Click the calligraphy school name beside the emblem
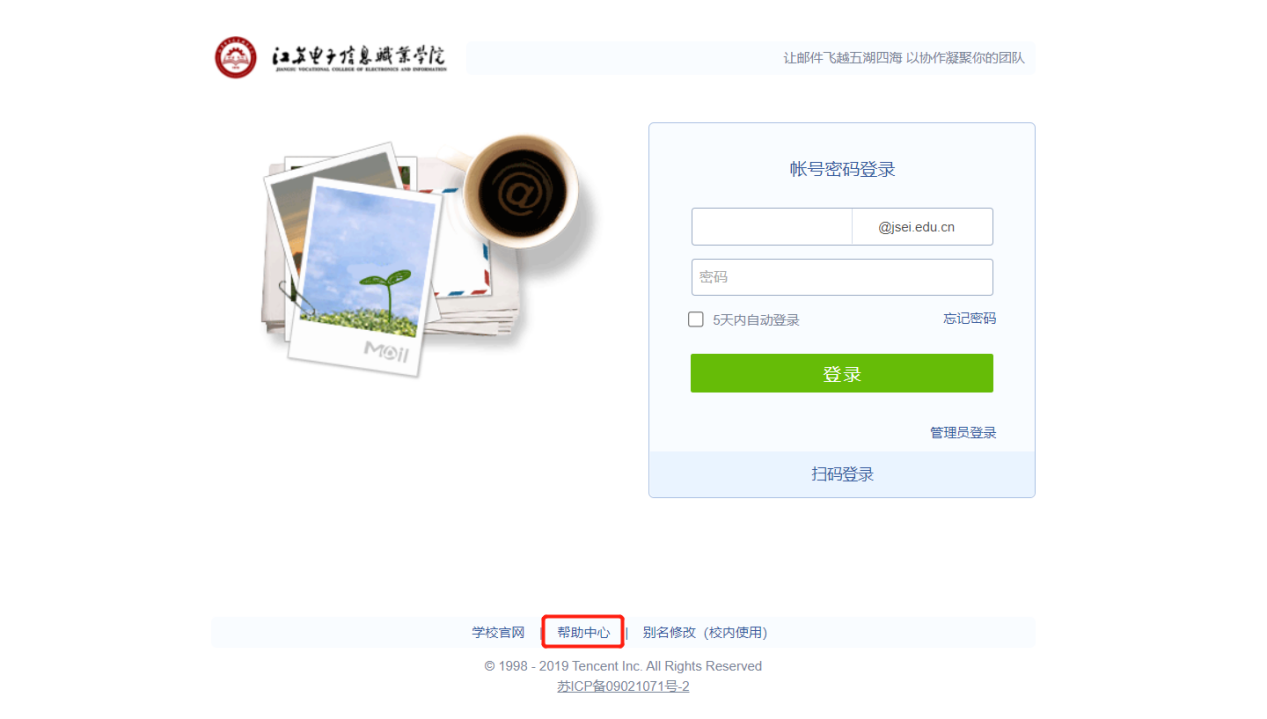The width and height of the screenshot is (1267, 719). pyautogui.click(x=359, y=58)
